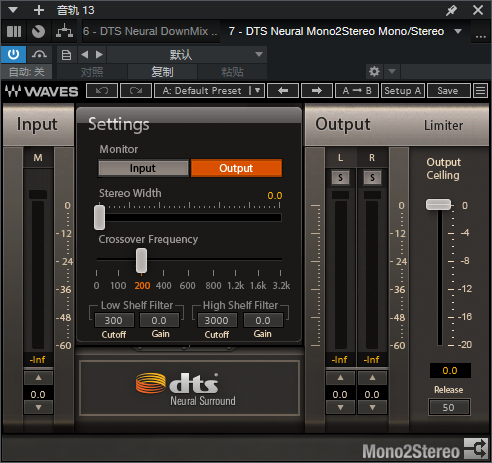Open the track menu triangle at top-left
The image size is (492, 463).
(13, 10)
